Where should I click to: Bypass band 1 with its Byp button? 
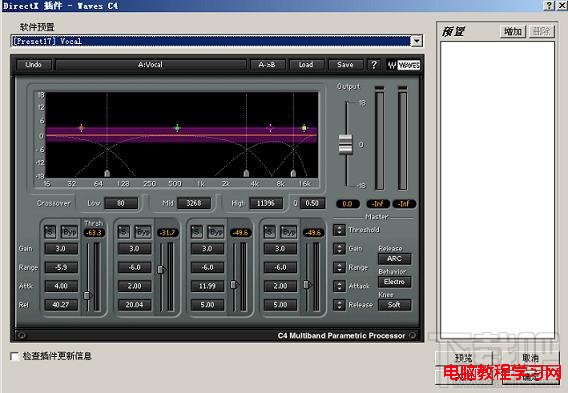click(x=69, y=232)
